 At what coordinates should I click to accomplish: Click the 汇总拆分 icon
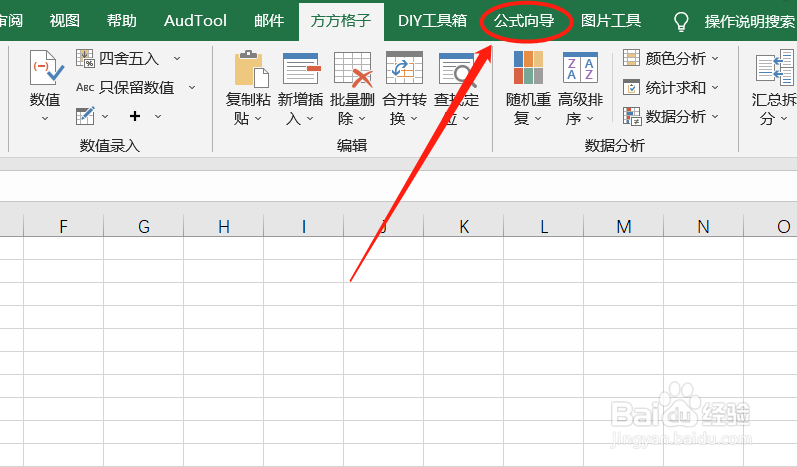tap(775, 68)
